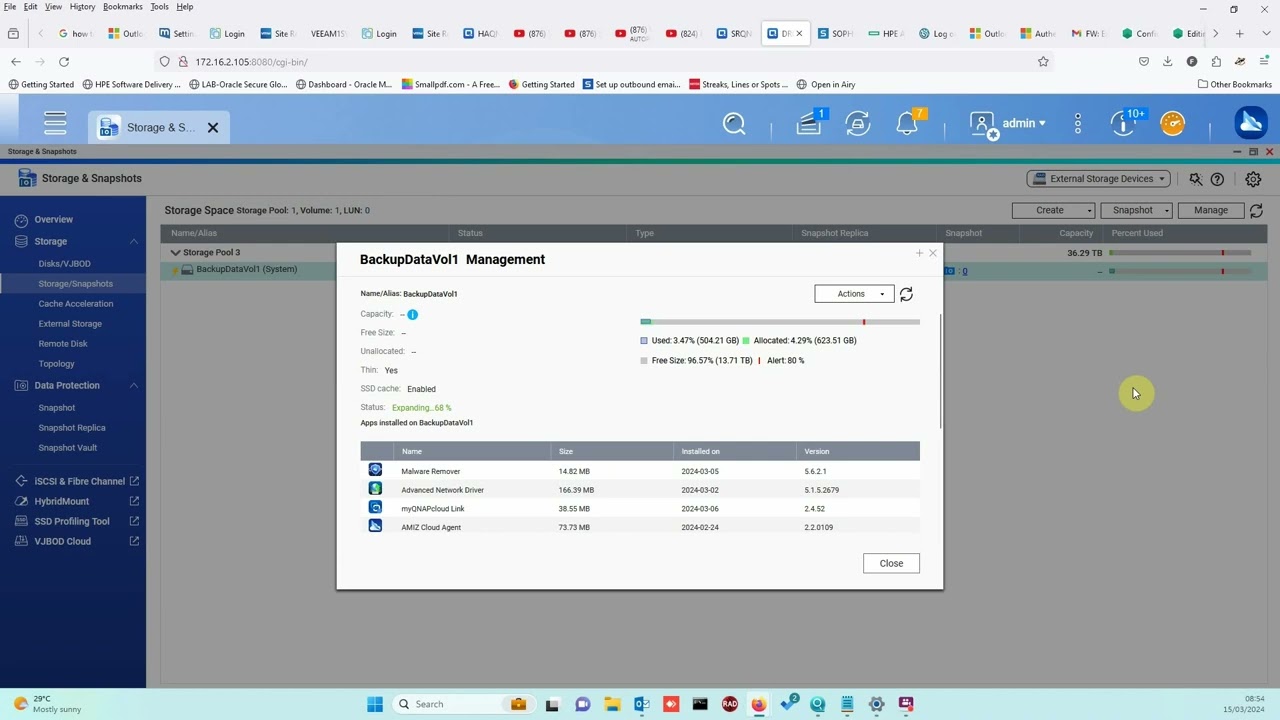Select Overview in the sidebar
The image size is (1280, 720).
(x=54, y=219)
